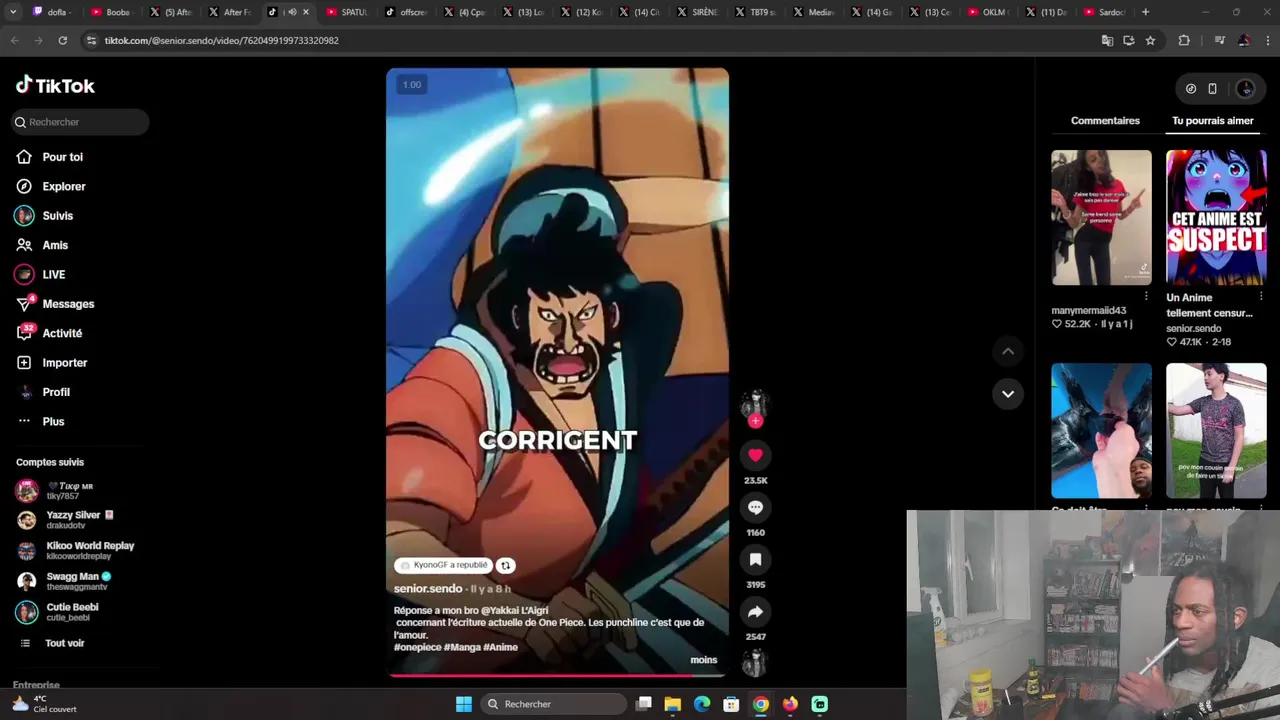Open File Explorer from the taskbar

[673, 704]
